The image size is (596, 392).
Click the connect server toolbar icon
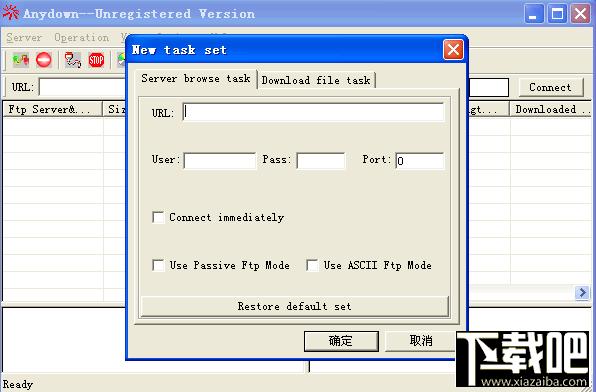(21, 60)
